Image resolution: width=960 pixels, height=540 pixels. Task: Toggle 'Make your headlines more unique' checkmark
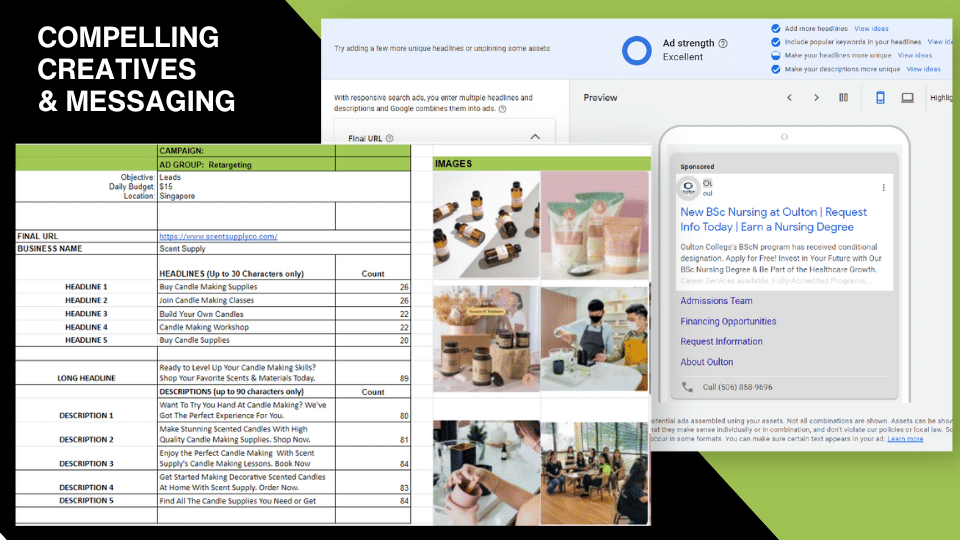(x=776, y=55)
